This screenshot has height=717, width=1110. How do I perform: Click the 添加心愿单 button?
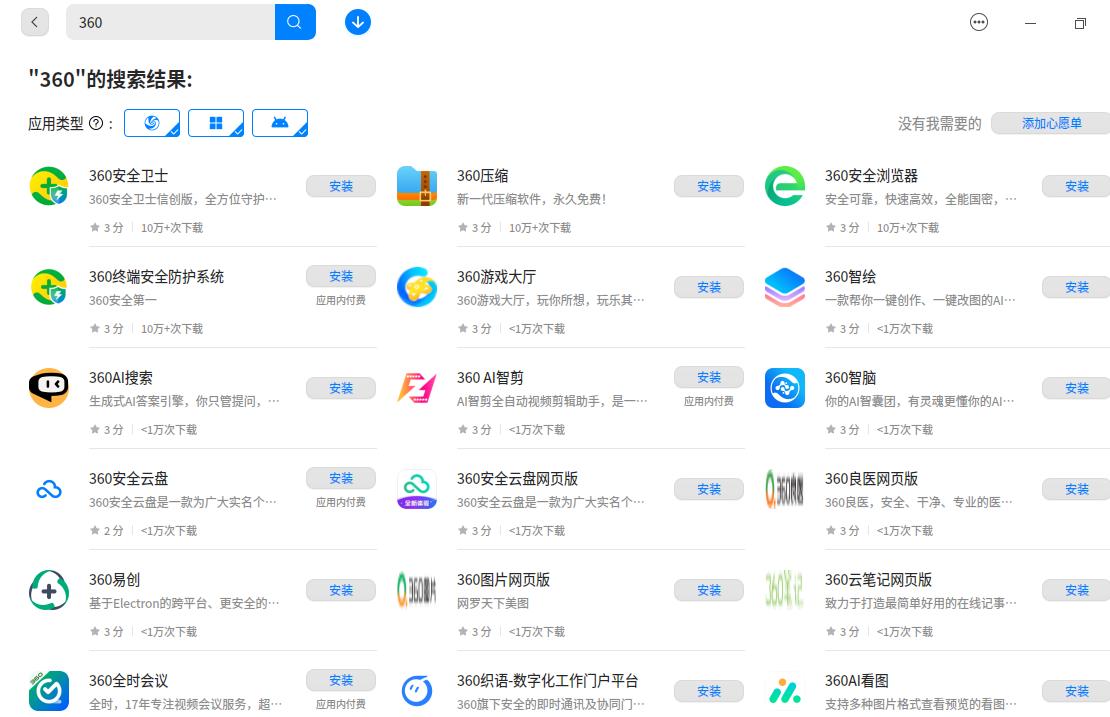pyautogui.click(x=1051, y=123)
